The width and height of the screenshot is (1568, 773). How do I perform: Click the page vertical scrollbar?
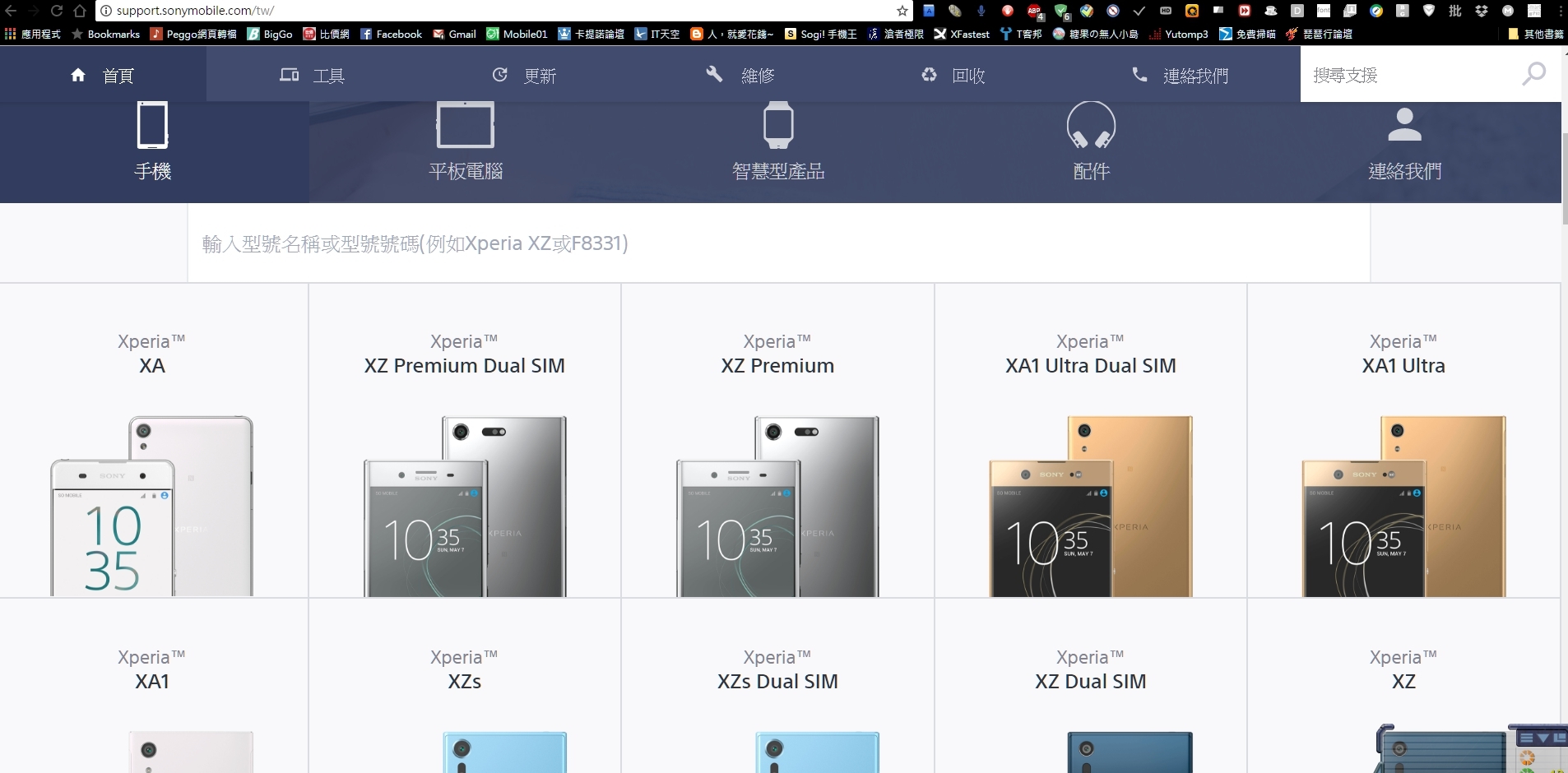[1564, 177]
